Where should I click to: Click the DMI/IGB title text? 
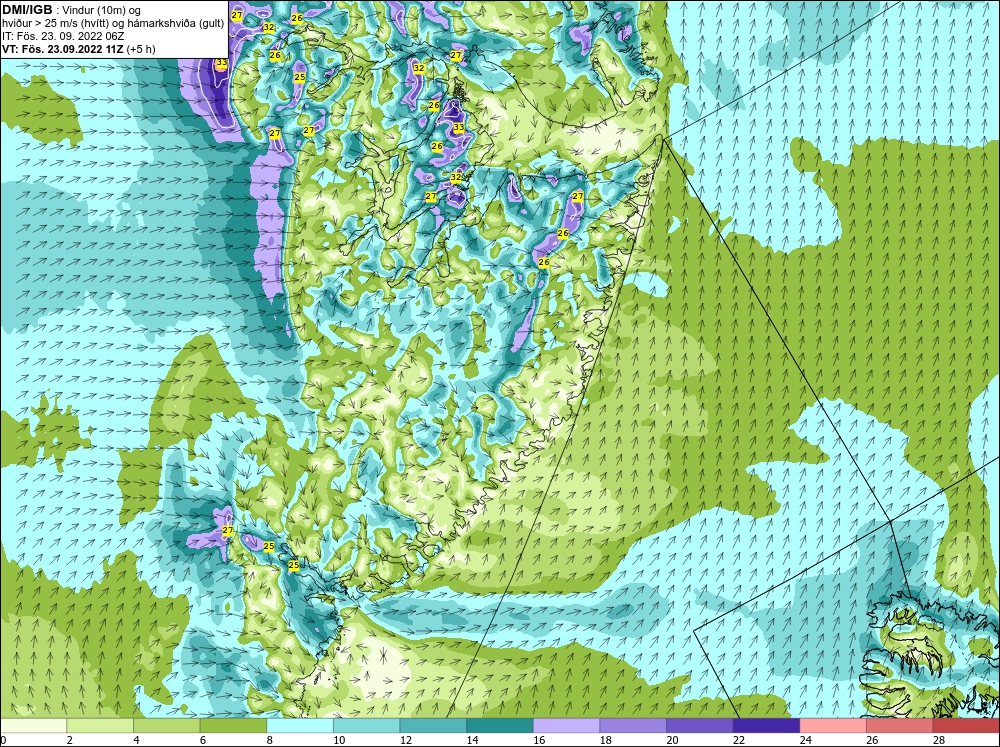tap(27, 10)
